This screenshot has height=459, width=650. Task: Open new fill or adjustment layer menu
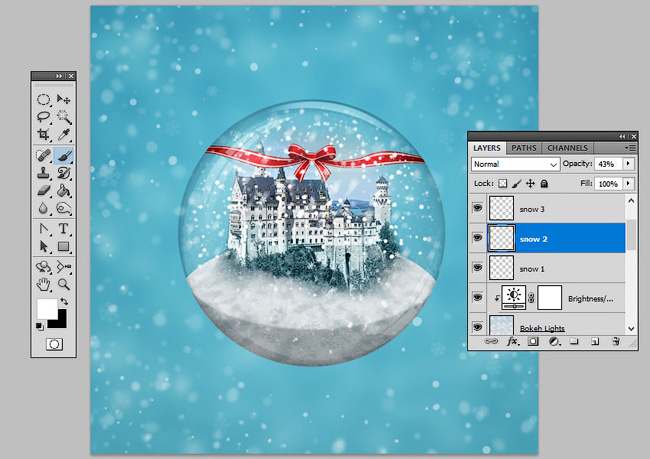pyautogui.click(x=555, y=342)
